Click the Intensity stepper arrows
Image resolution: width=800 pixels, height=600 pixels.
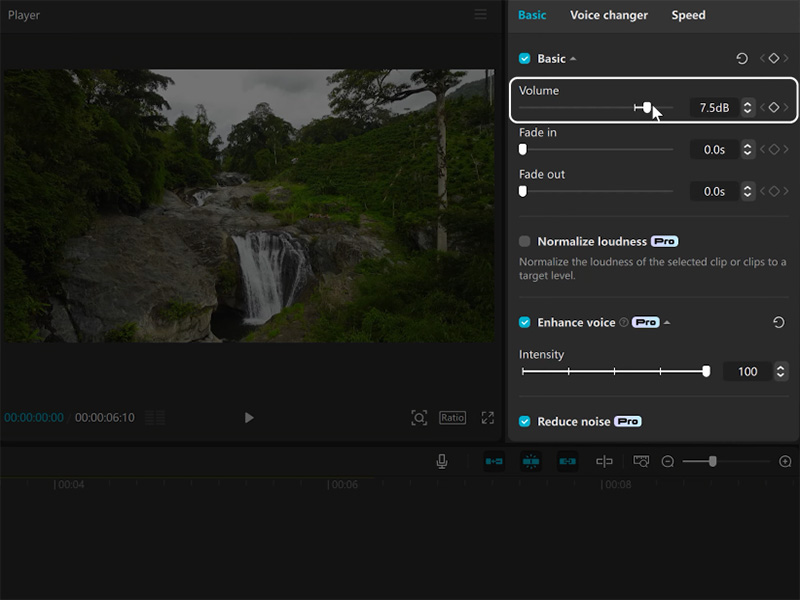(781, 371)
